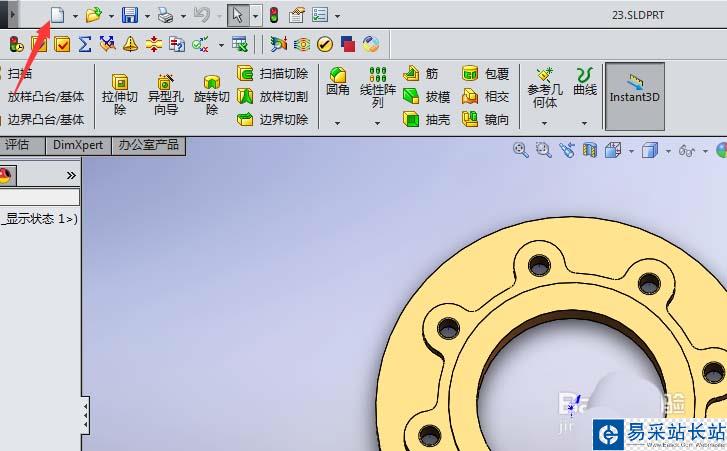Expand the dropdown under 线性阵列
Image resolution: width=727 pixels, height=451 pixels.
click(377, 123)
